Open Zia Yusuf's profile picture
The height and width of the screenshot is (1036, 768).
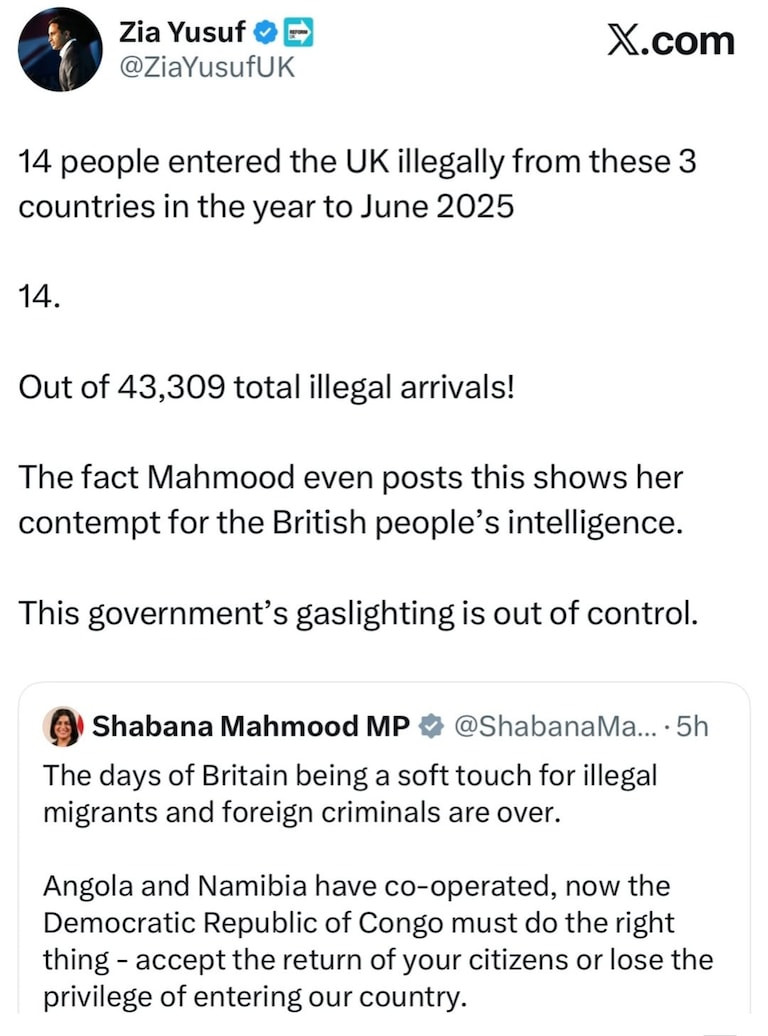(x=60, y=50)
